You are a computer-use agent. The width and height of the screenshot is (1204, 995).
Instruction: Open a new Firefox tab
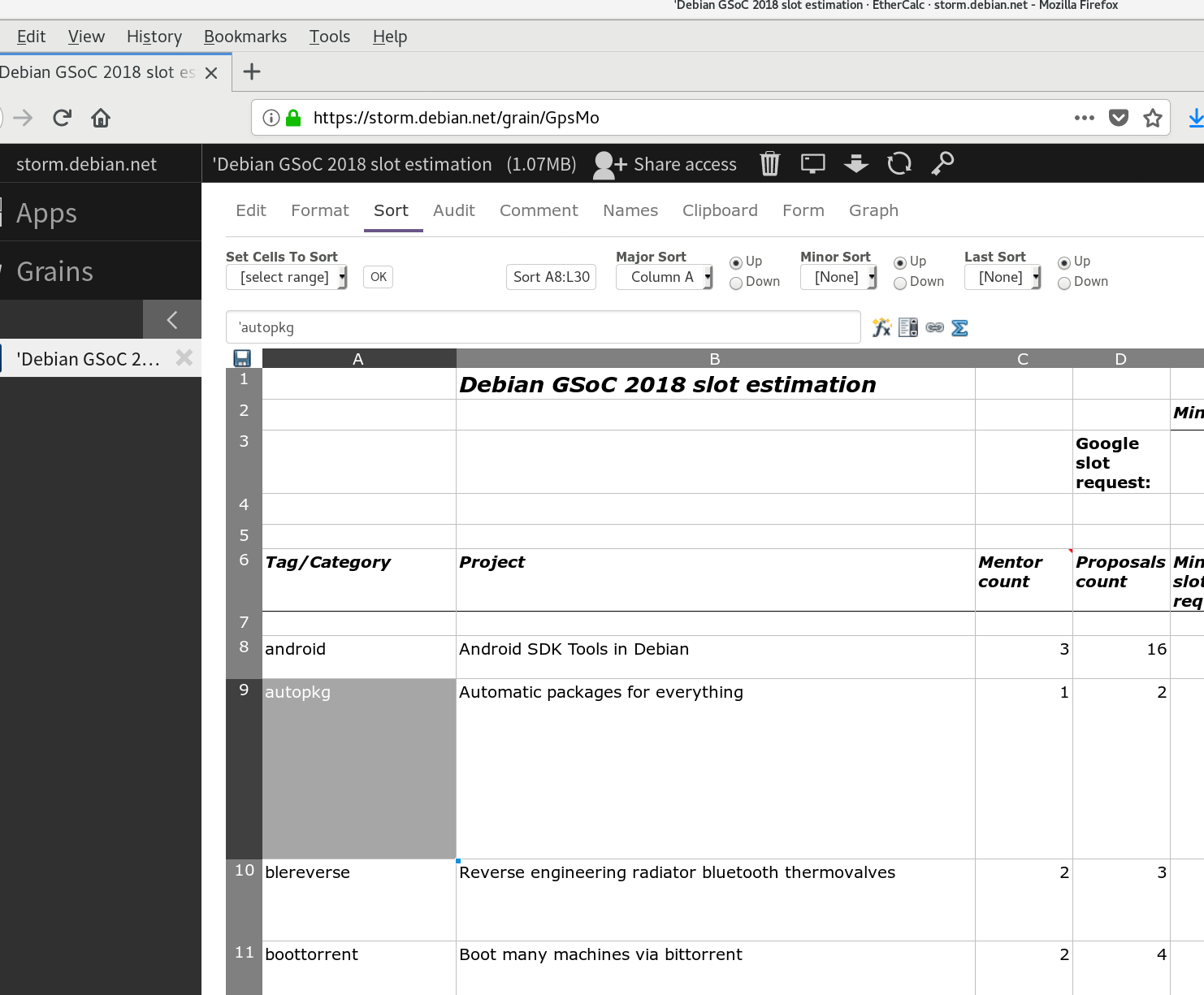point(252,71)
